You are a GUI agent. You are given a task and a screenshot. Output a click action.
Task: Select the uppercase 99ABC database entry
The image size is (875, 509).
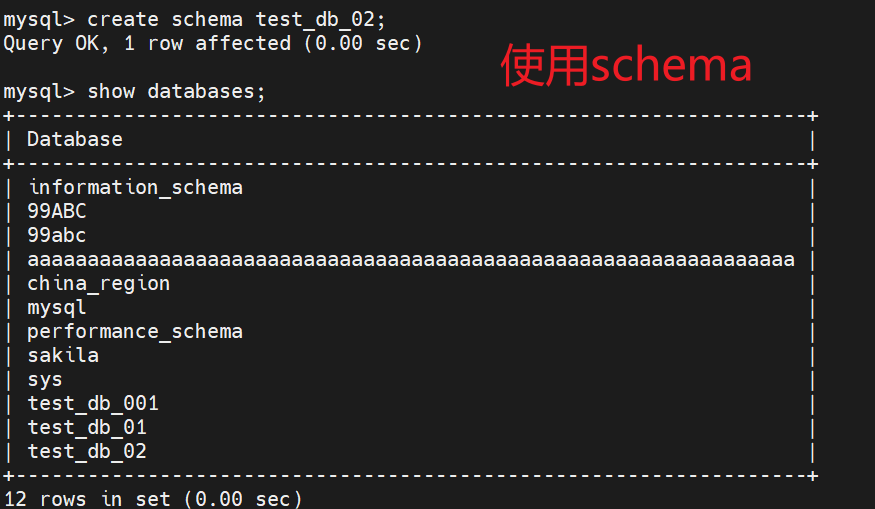click(57, 211)
